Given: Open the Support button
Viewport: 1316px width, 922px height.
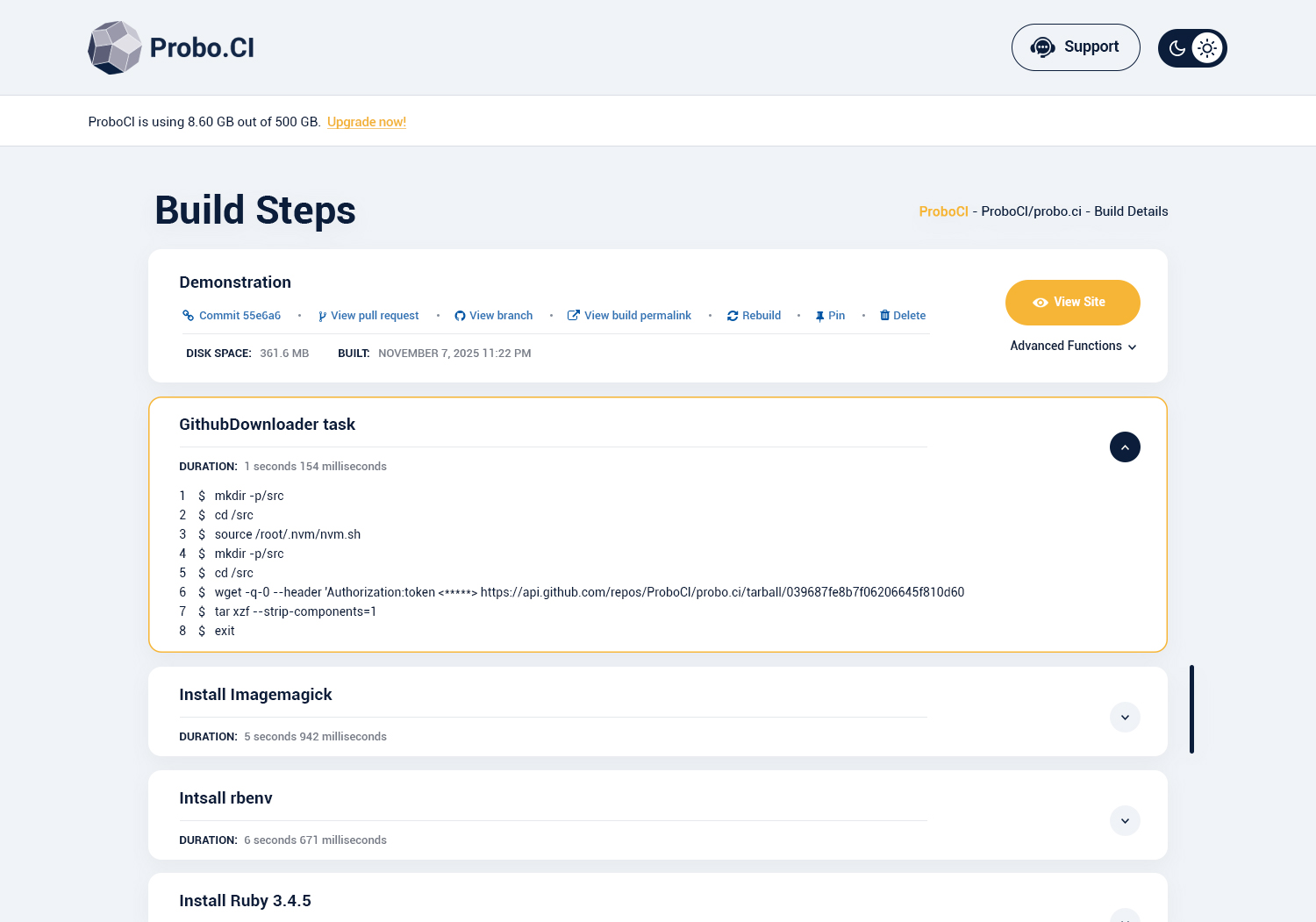Looking at the screenshot, I should coord(1076,47).
